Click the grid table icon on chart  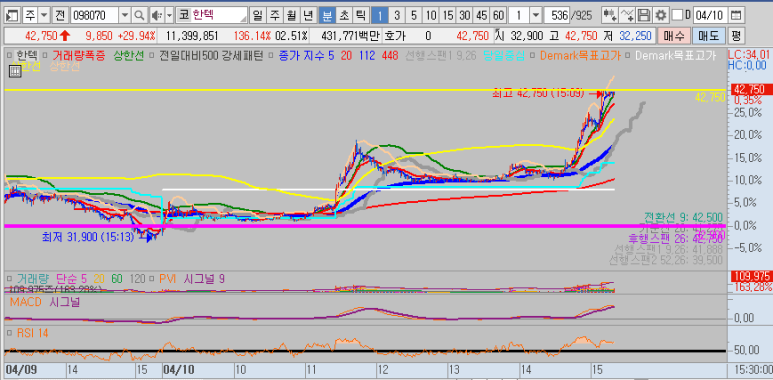15,72
